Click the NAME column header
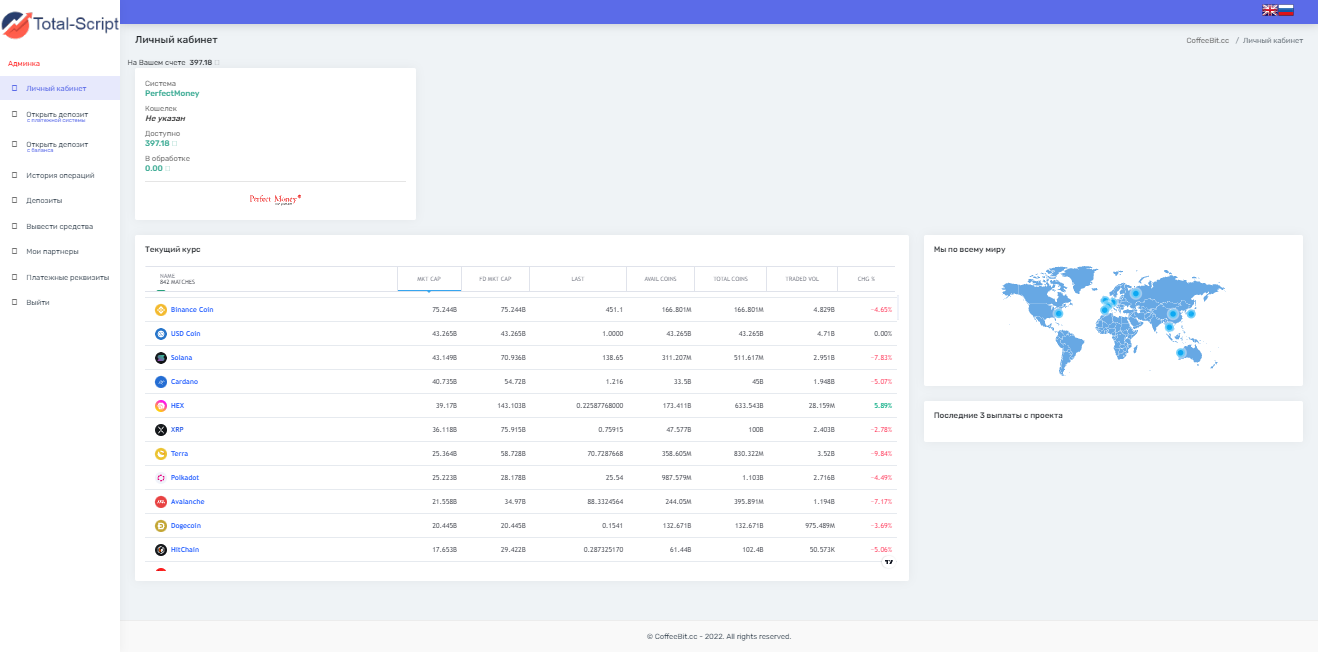Viewport: 1318px width, 652px height. (271, 279)
